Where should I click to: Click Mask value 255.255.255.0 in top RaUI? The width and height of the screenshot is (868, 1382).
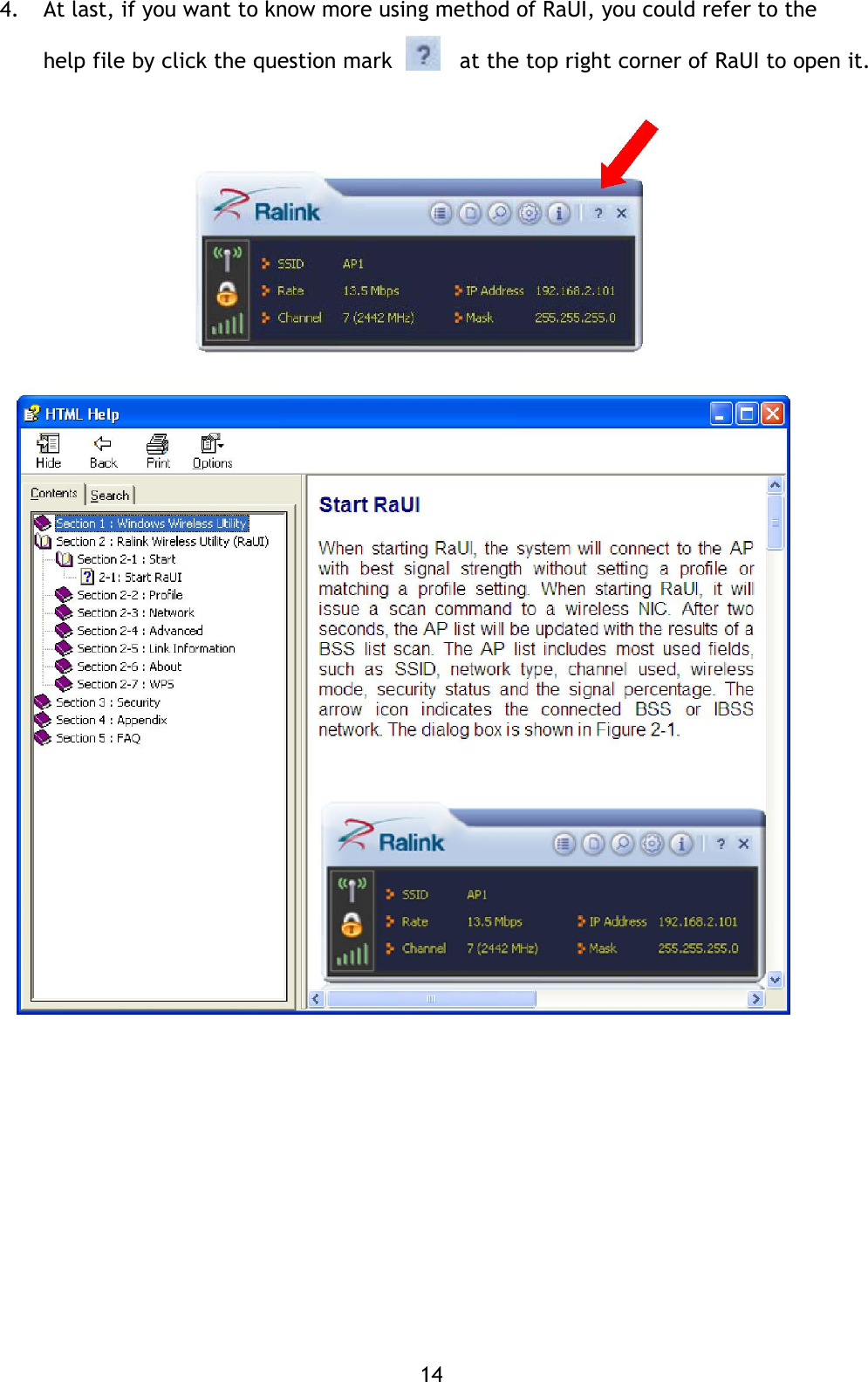[575, 318]
